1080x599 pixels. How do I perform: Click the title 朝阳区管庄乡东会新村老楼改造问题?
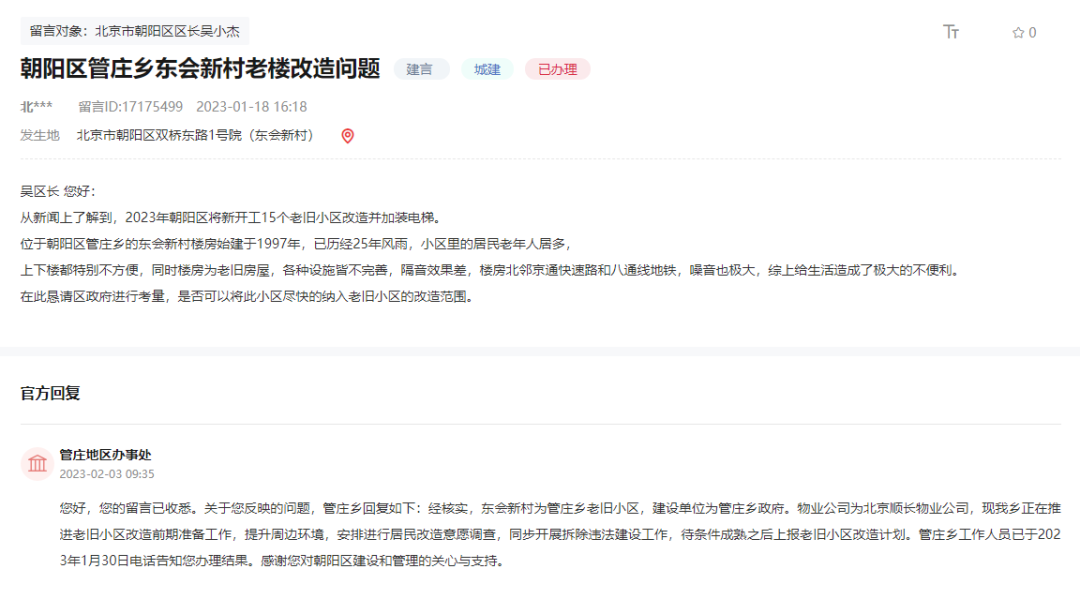tap(200, 69)
